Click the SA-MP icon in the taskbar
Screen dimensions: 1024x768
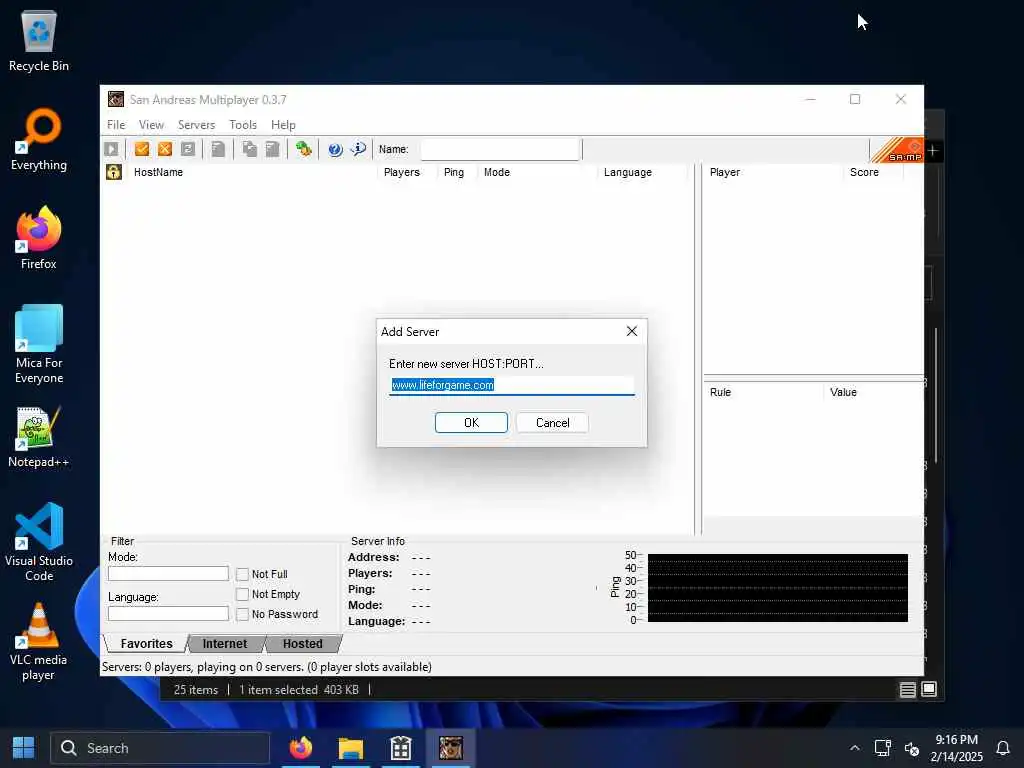pyautogui.click(x=451, y=748)
